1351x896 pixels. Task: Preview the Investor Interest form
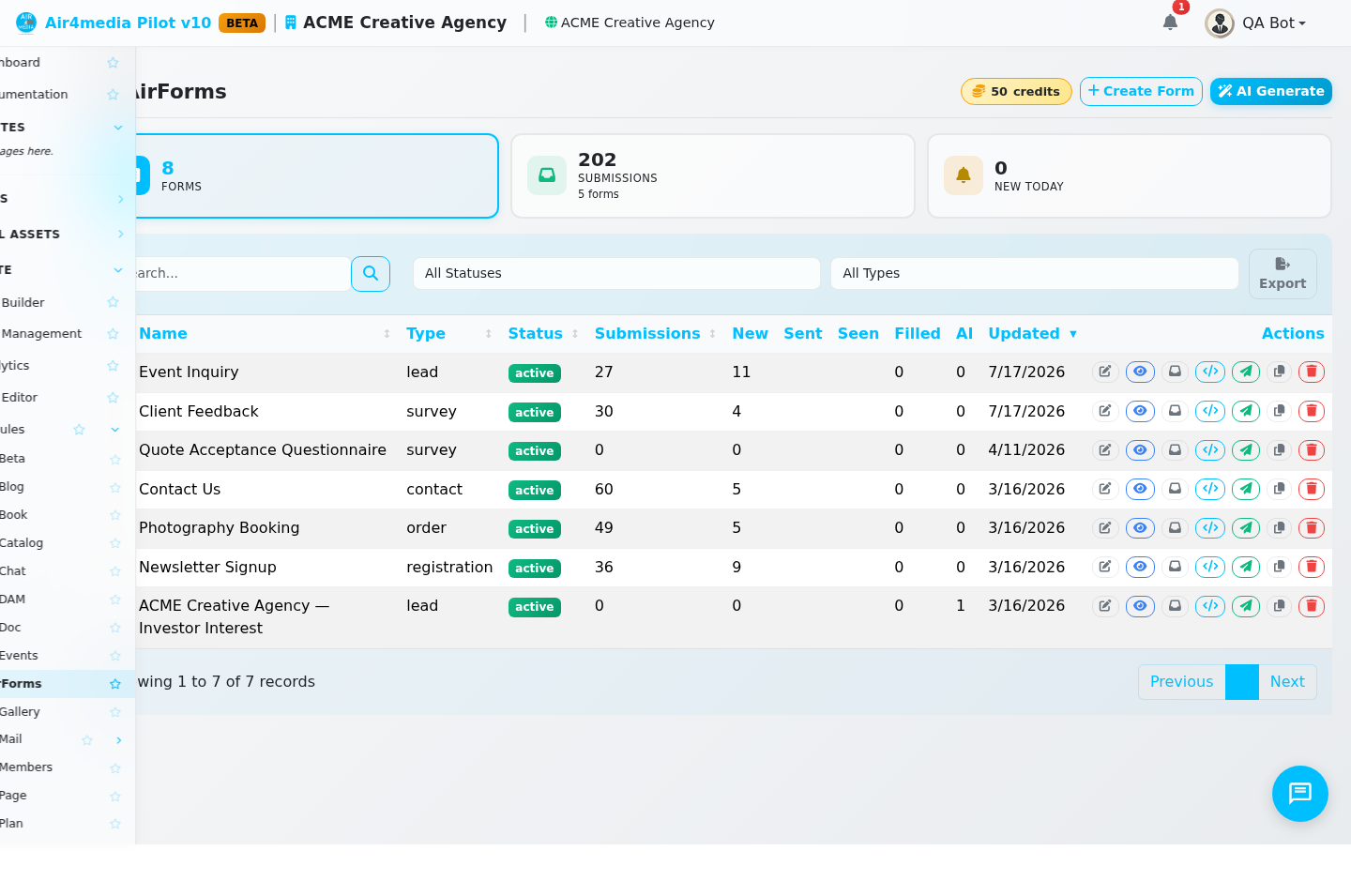pos(1140,606)
